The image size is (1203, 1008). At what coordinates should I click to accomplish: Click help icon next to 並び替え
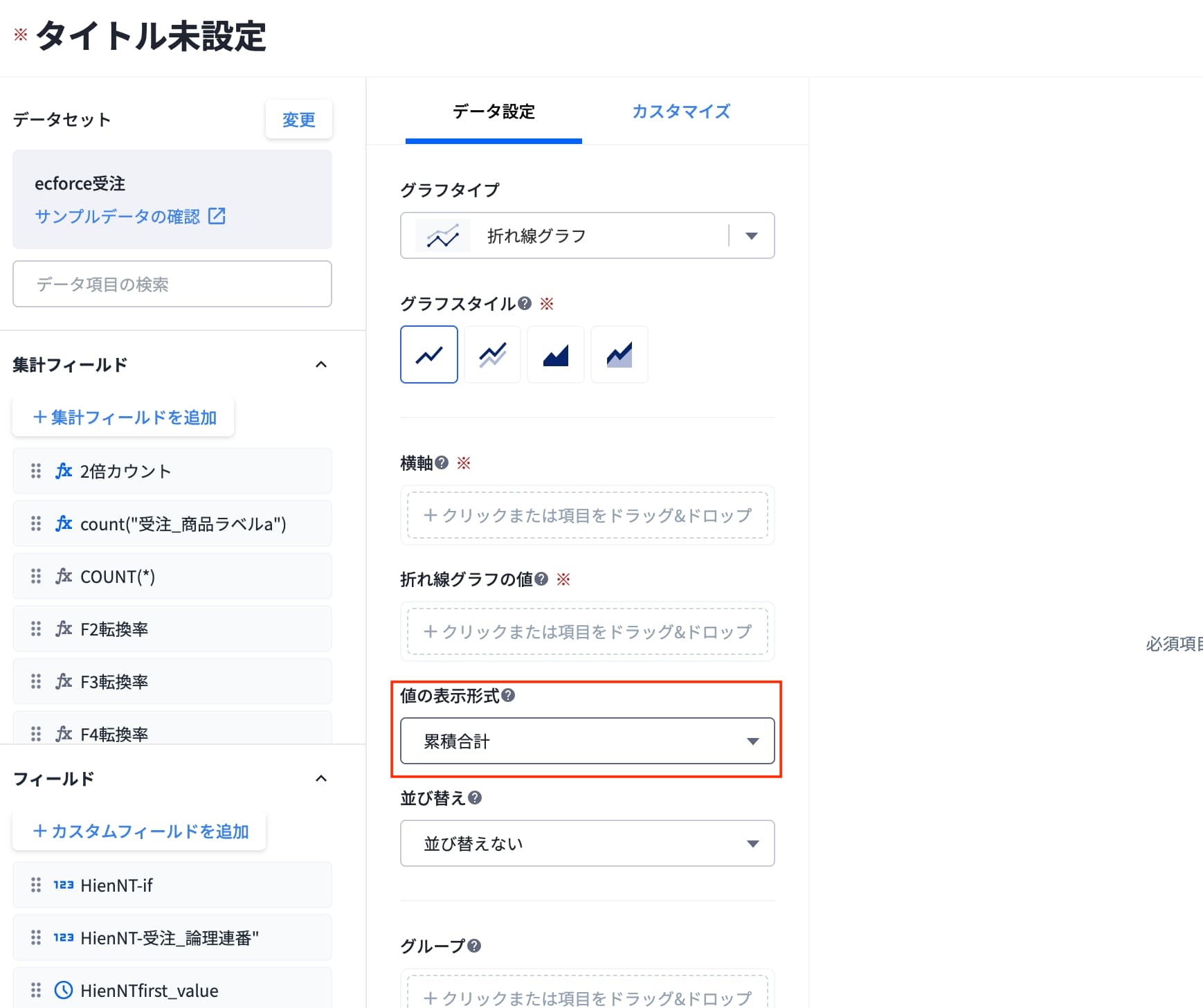point(475,798)
